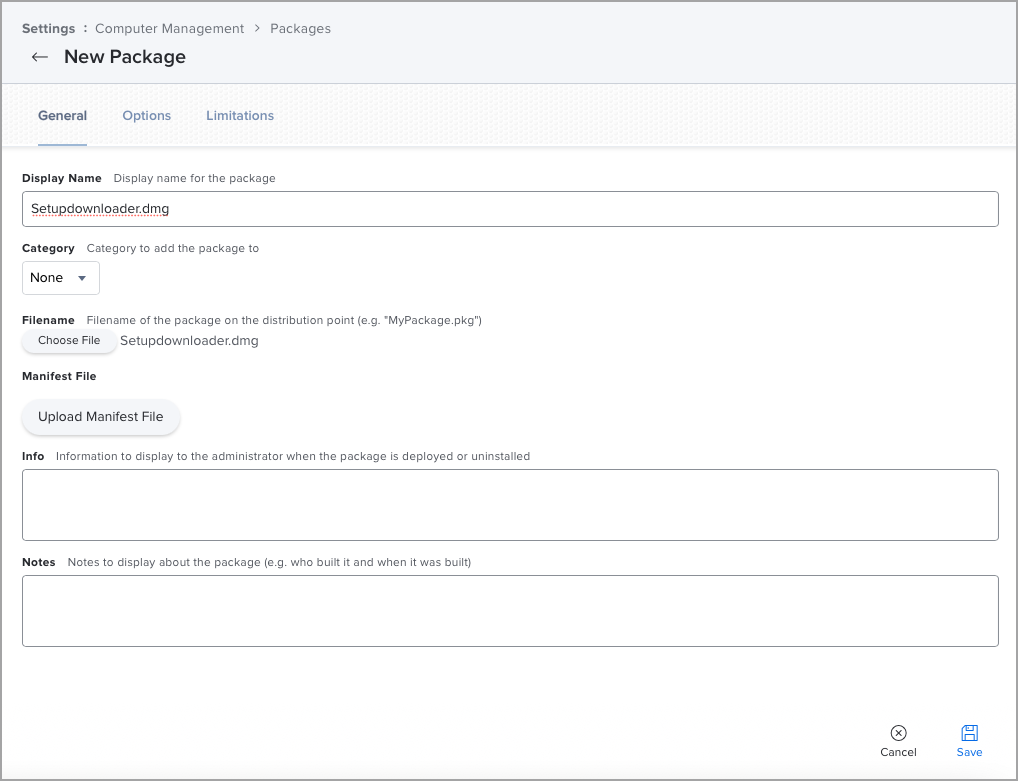Screen dimensions: 1018x781
Task: Open Computer Management from the breadcrumb
Action: (x=169, y=28)
